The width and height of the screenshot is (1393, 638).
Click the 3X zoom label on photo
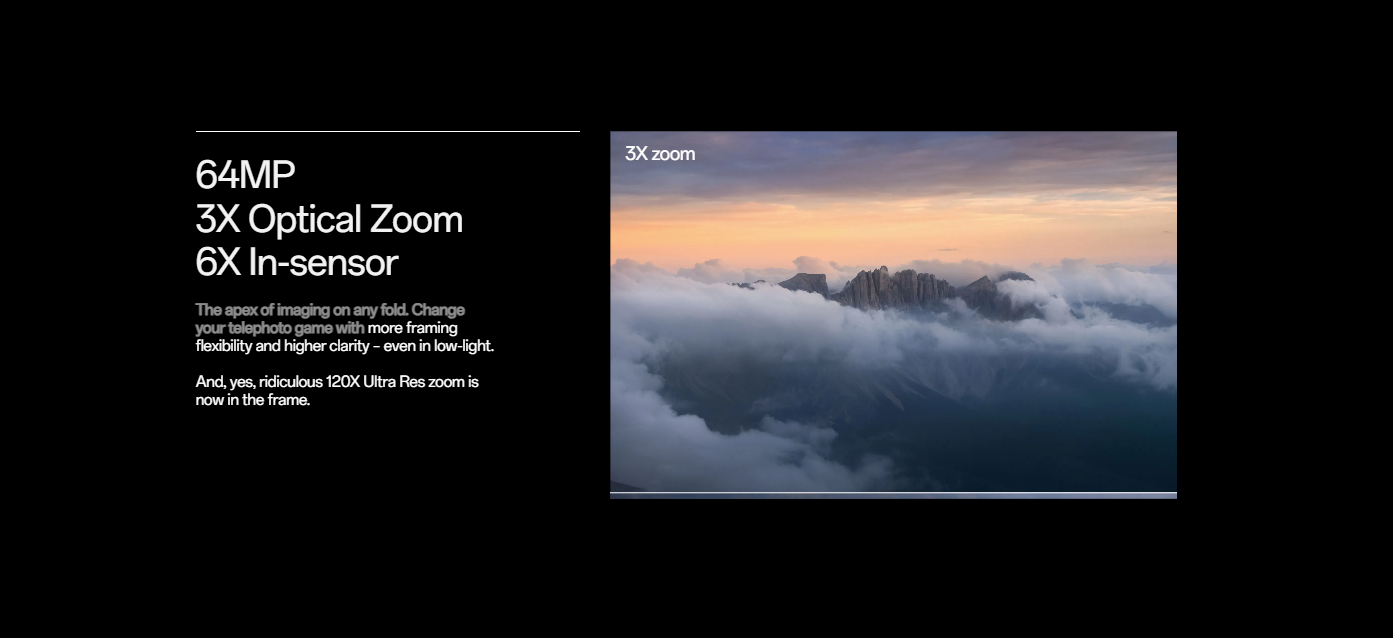pyautogui.click(x=659, y=154)
